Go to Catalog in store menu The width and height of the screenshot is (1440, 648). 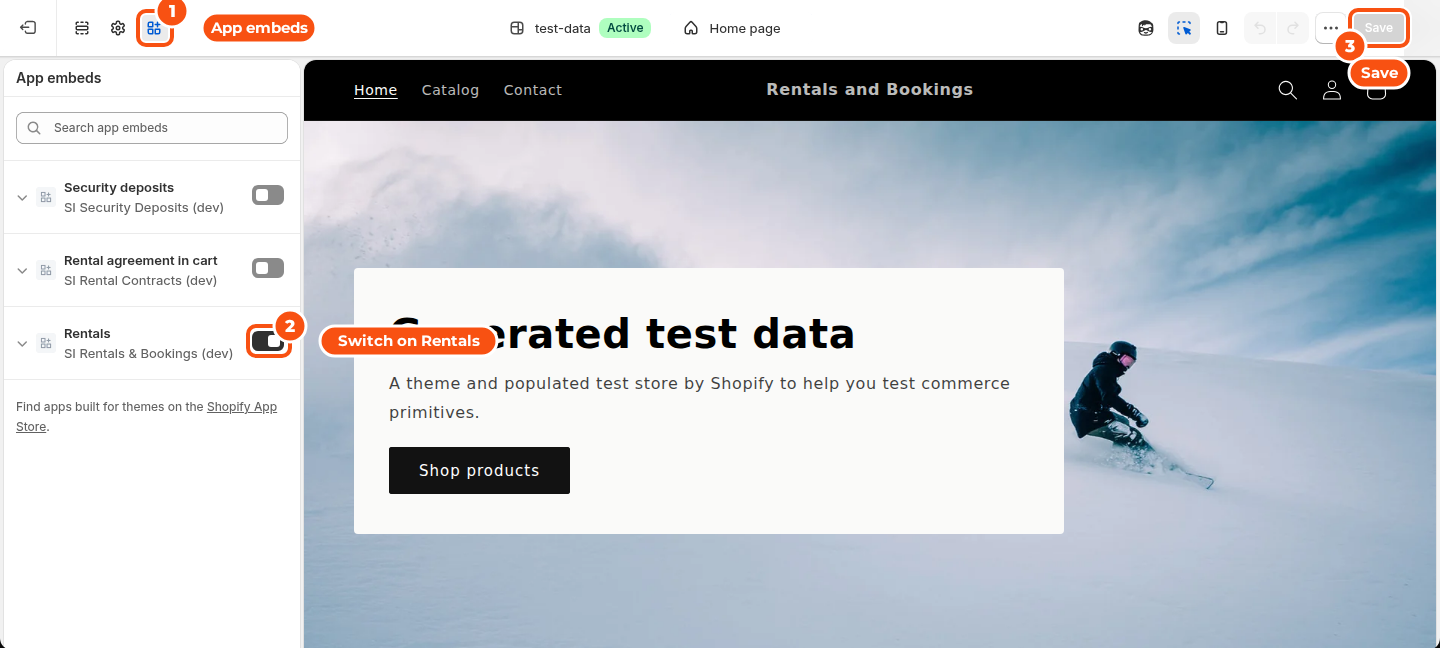point(450,90)
